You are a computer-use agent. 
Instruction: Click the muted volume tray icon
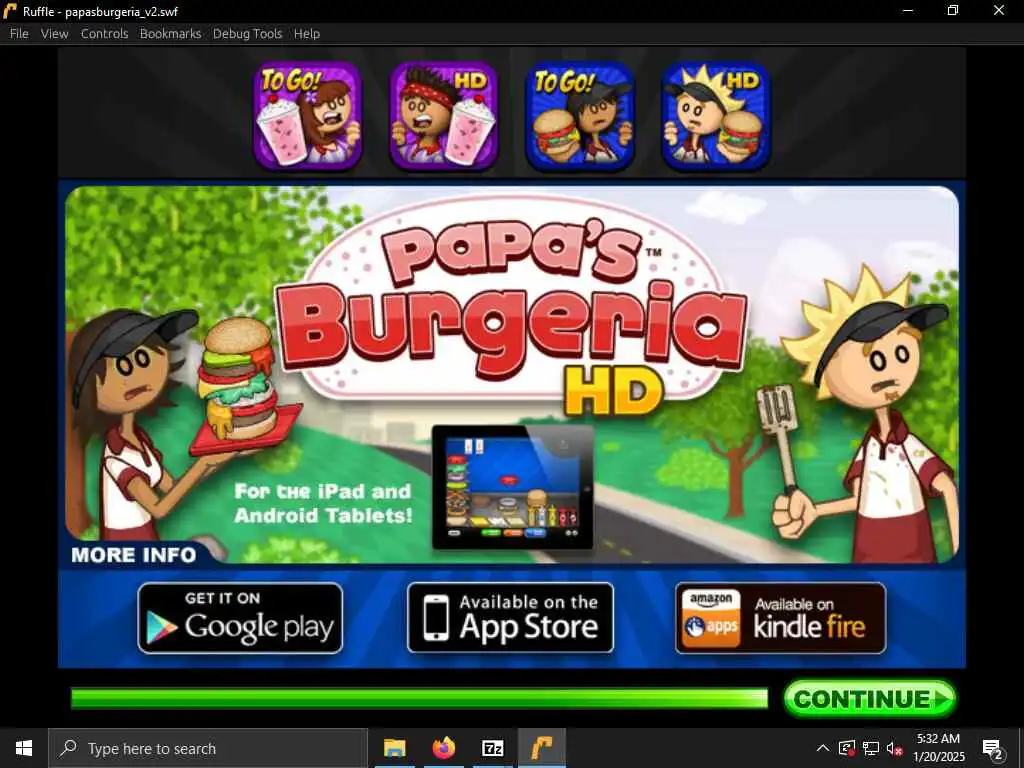[x=895, y=748]
